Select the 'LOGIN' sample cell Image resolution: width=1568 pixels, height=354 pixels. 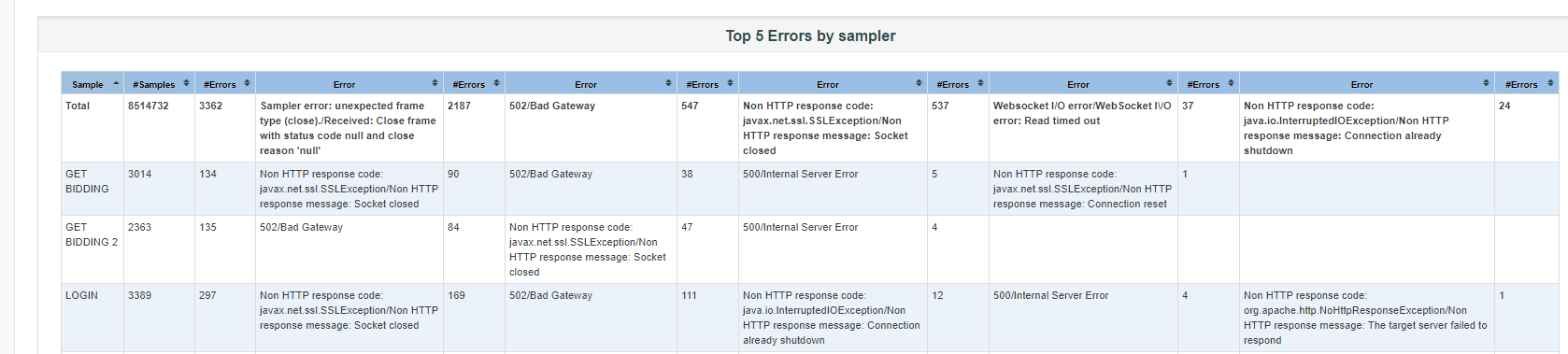[81, 295]
